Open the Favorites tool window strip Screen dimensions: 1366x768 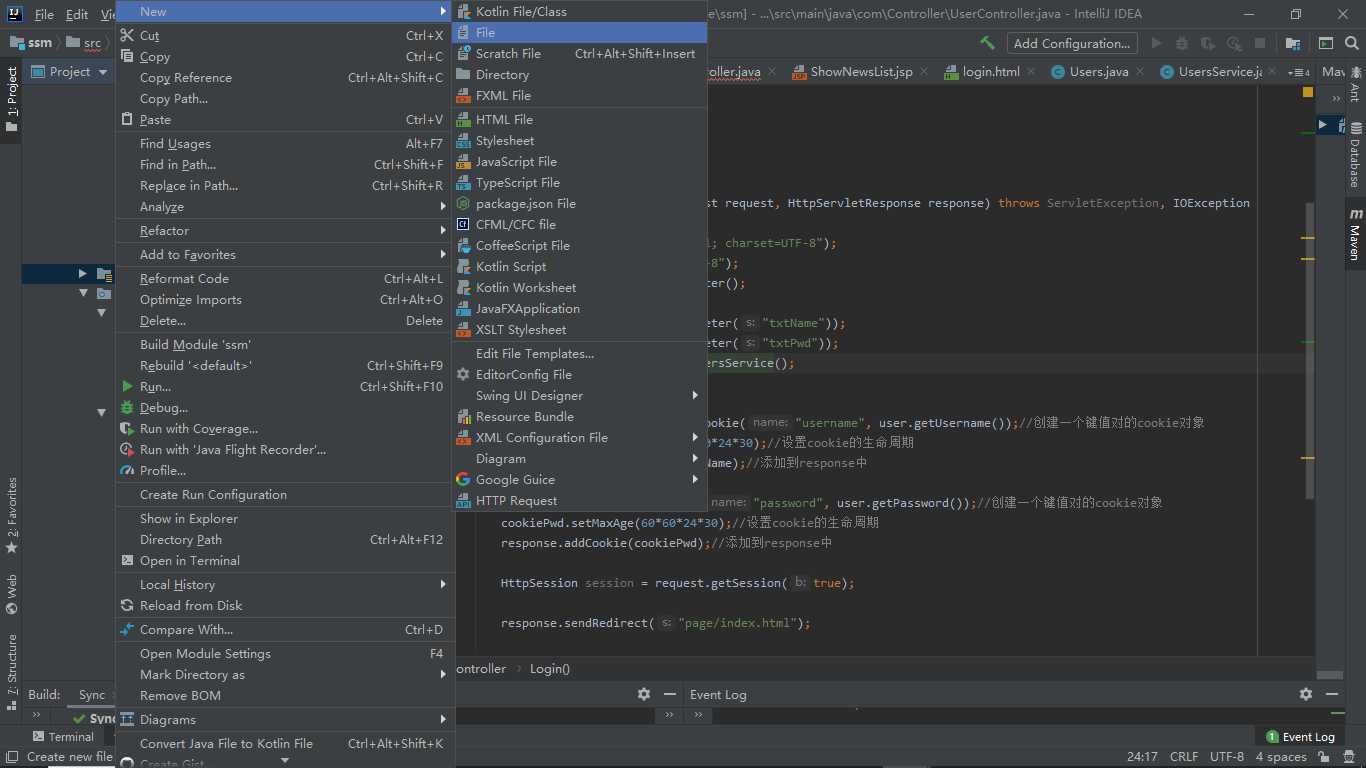(12, 516)
